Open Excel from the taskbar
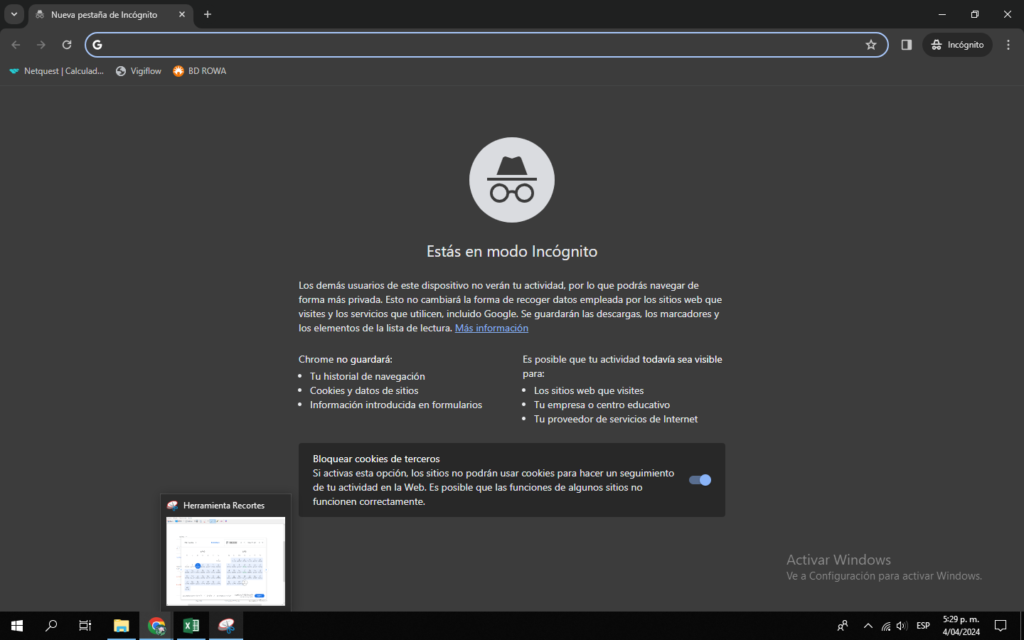Screen dimensions: 1024x640 pos(191,626)
